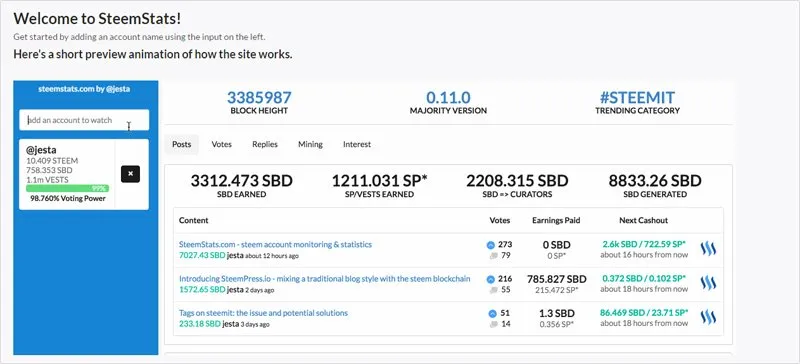Screen dimensions: 800x364
Task: Click the 86.469 SBD / 23.71 SP* cashout
Action: [x=644, y=312]
